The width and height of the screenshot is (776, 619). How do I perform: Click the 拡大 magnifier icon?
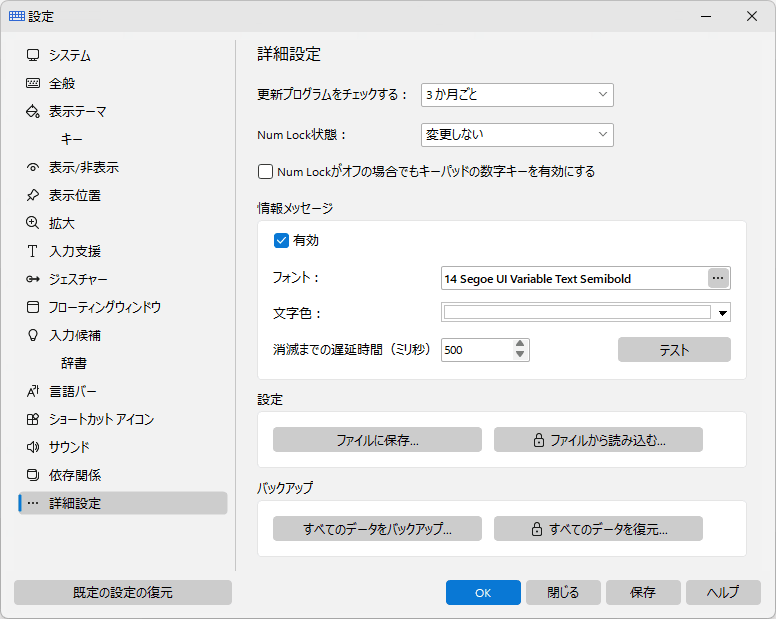(x=33, y=223)
